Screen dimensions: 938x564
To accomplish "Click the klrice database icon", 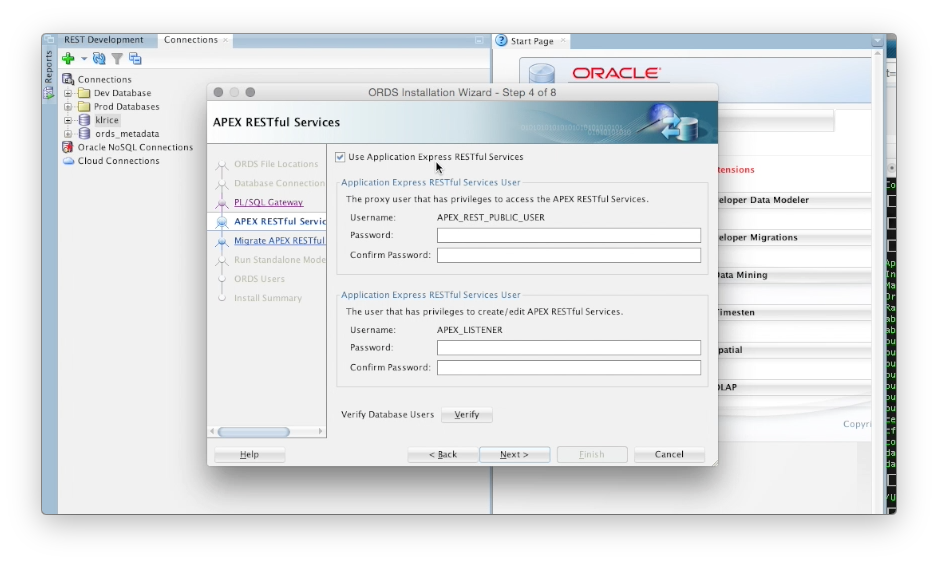I will point(84,120).
